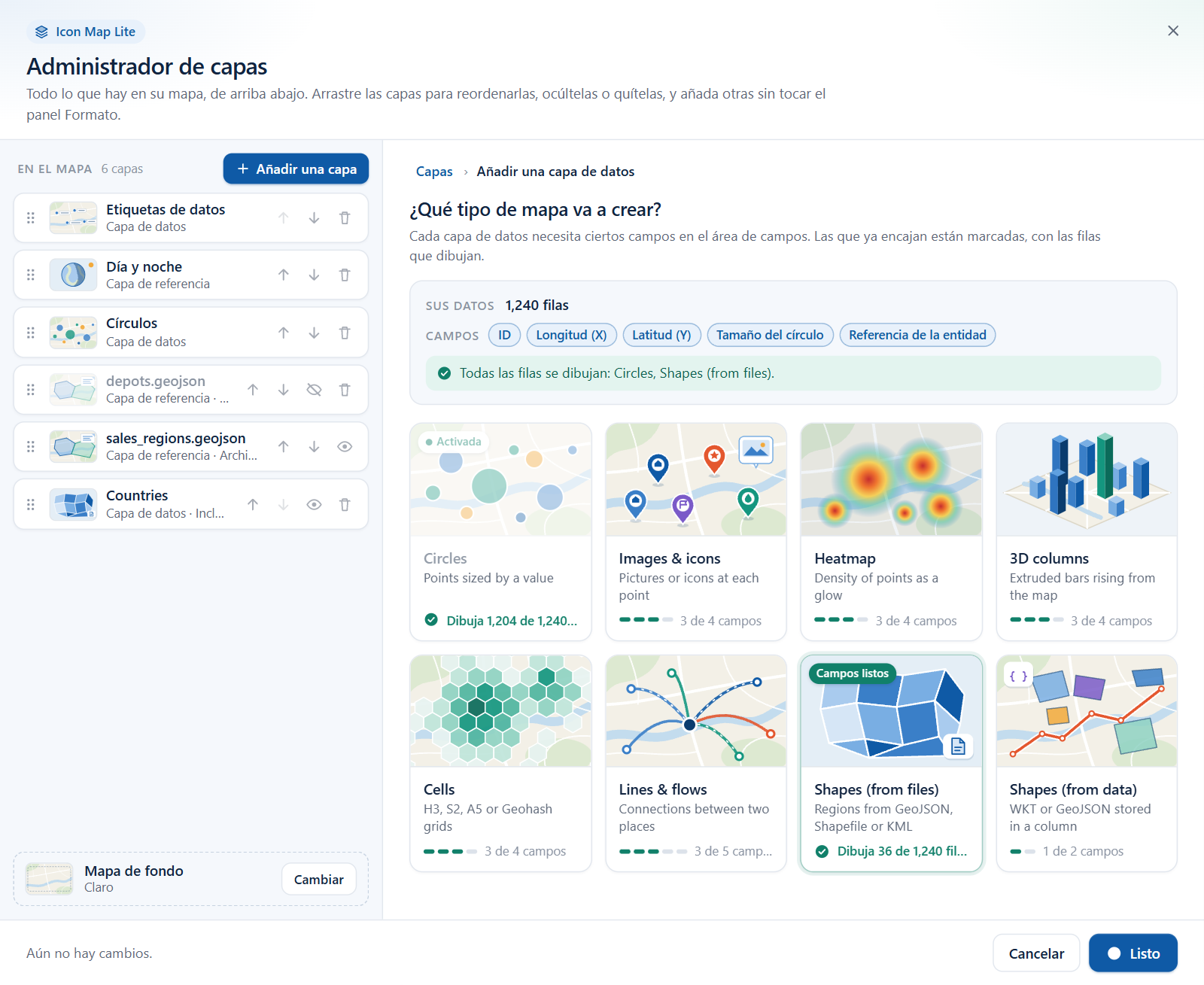Go back to Capas breadcrumb

(x=434, y=172)
